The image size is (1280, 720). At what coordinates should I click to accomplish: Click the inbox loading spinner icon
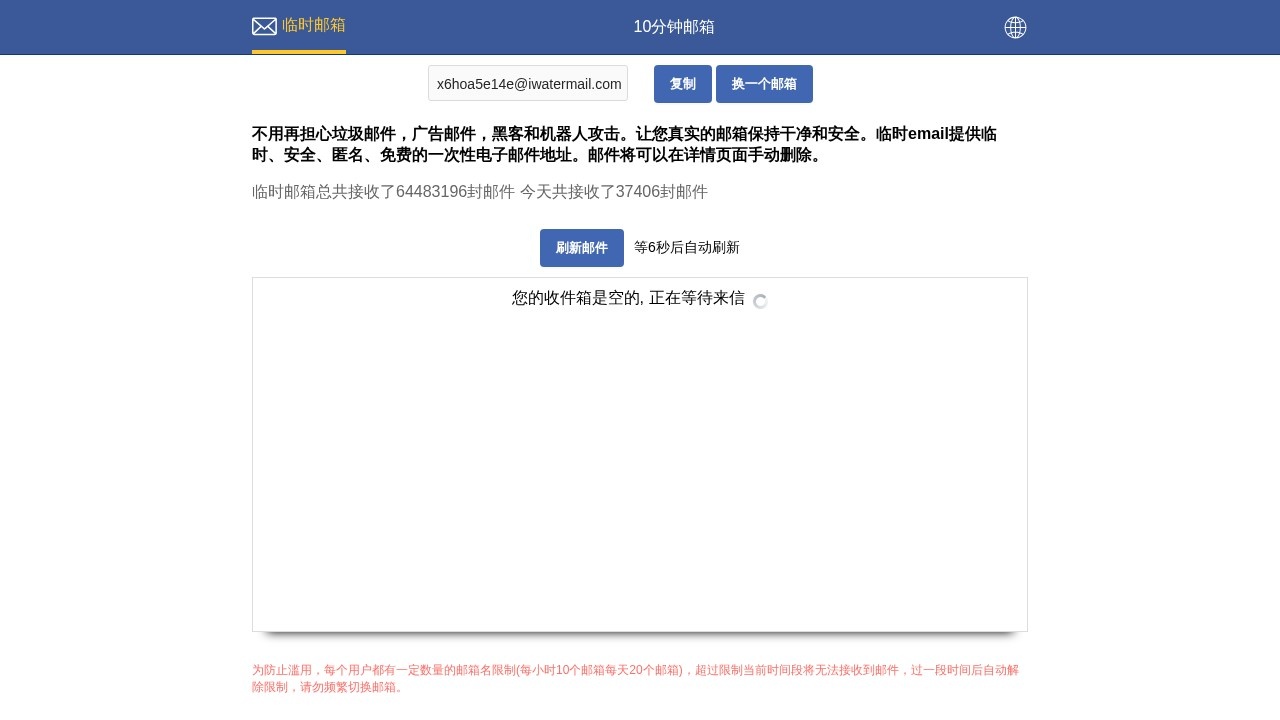pos(760,301)
